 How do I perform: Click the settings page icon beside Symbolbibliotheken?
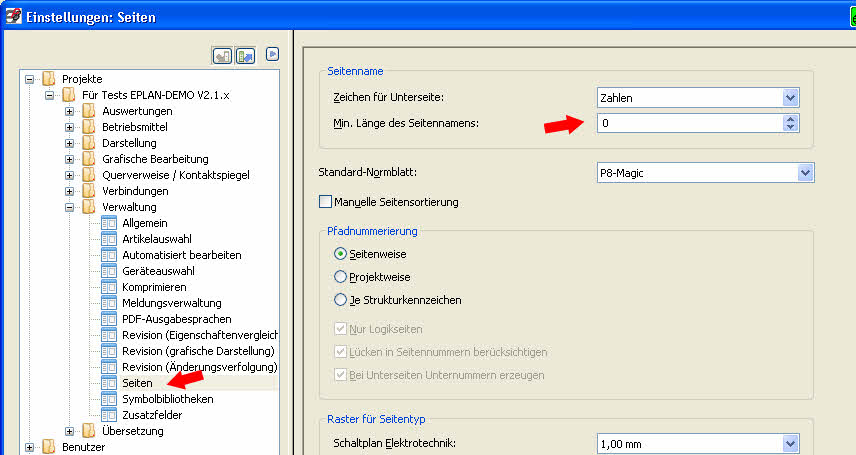click(109, 399)
